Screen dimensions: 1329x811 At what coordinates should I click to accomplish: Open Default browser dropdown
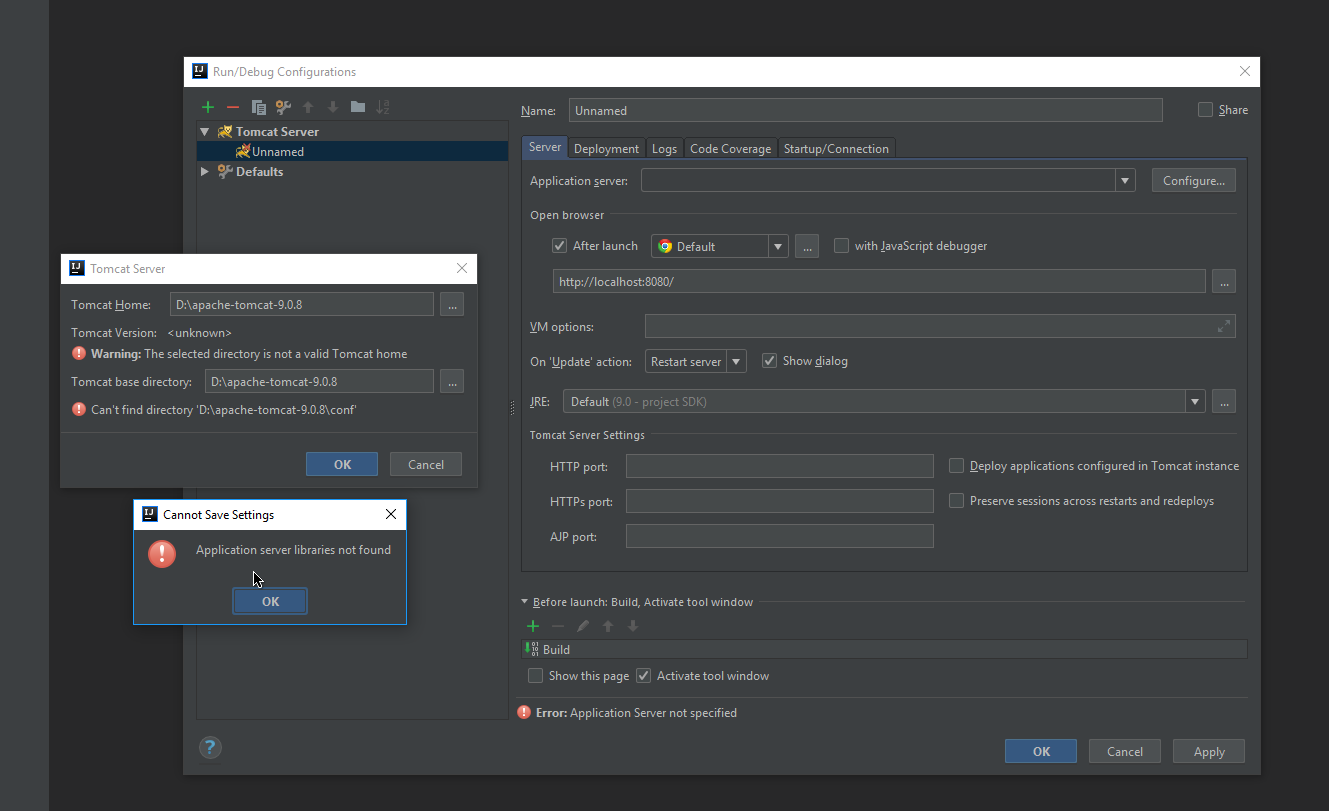pyautogui.click(x=778, y=246)
